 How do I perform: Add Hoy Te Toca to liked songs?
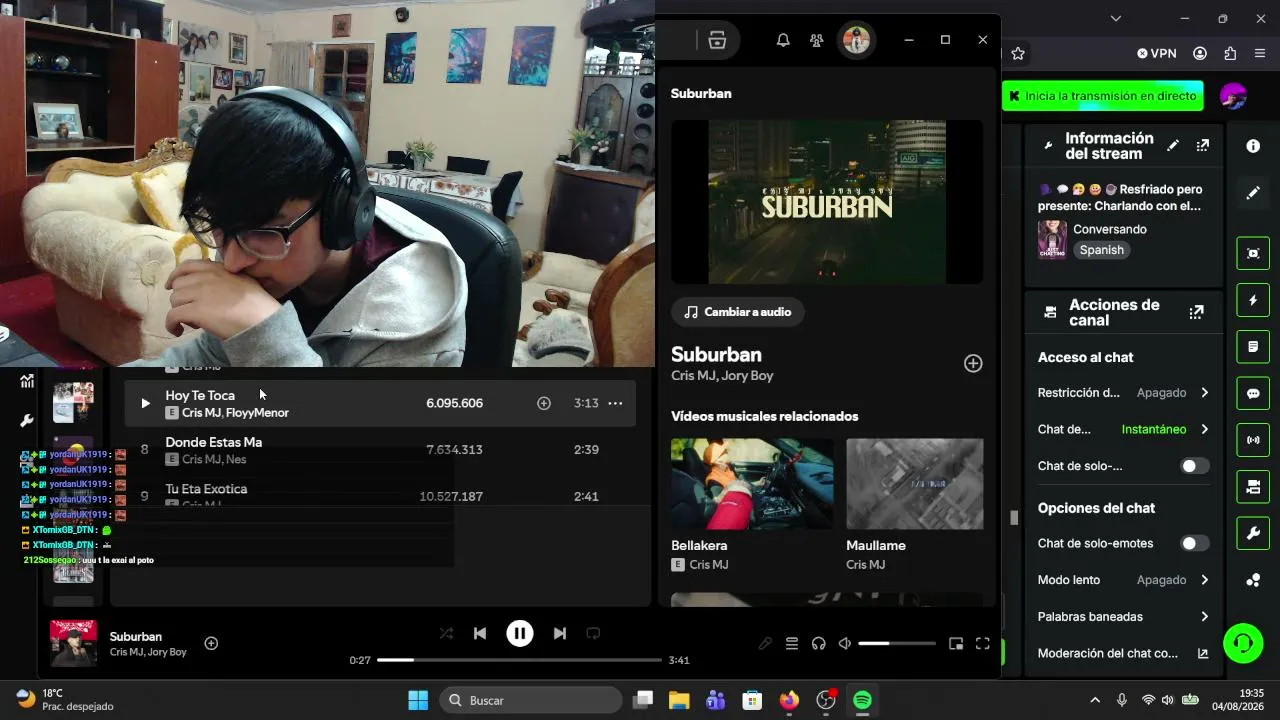(544, 403)
